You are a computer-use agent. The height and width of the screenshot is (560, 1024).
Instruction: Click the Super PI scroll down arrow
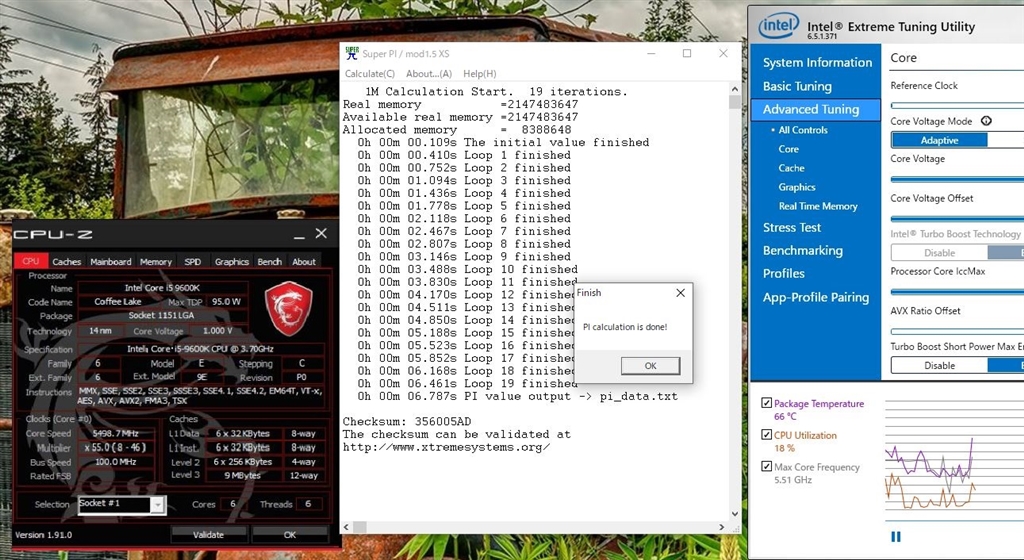pyautogui.click(x=735, y=514)
